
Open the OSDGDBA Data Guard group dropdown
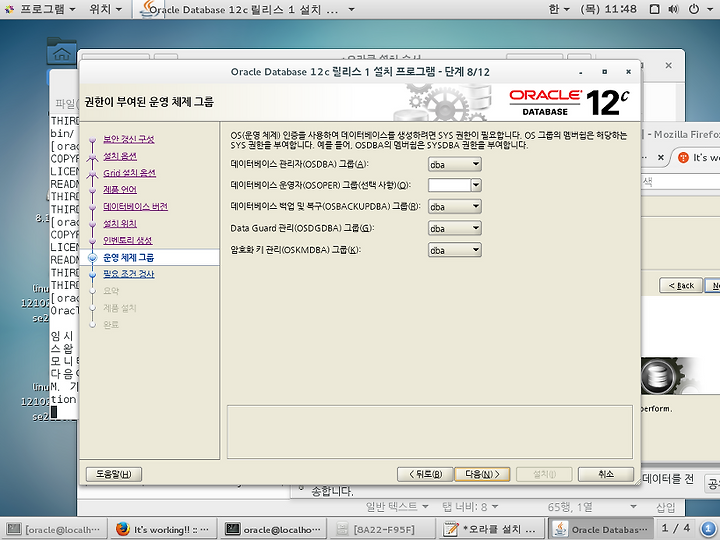pos(455,228)
